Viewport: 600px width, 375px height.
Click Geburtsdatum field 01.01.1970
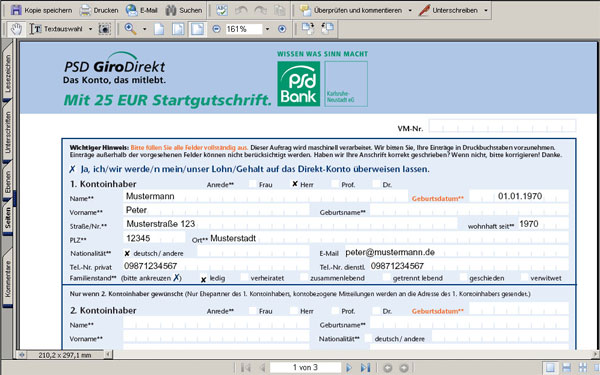click(x=519, y=196)
